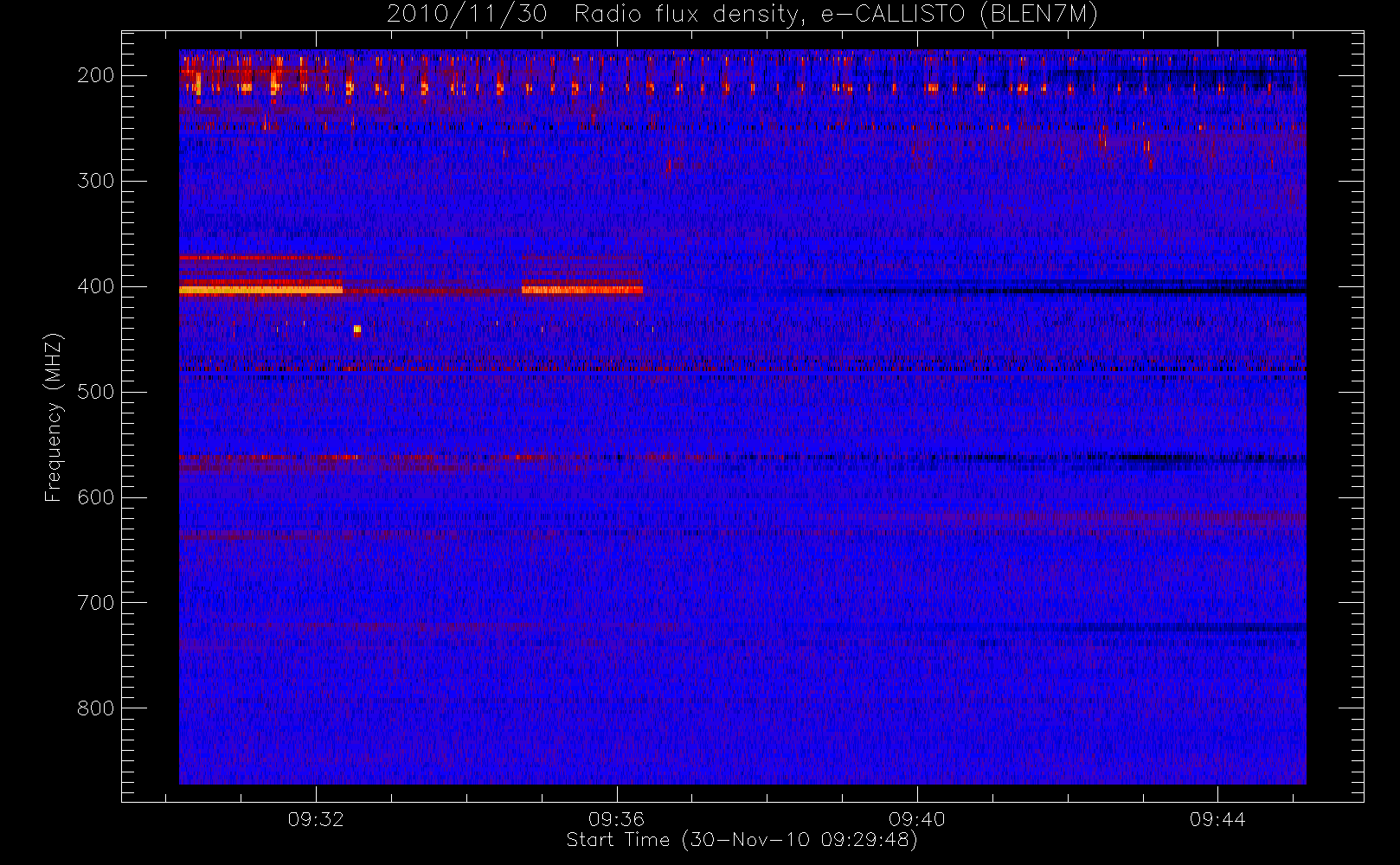Click the 700 frequency tick label
This screenshot has height=865, width=1400.
point(96,603)
